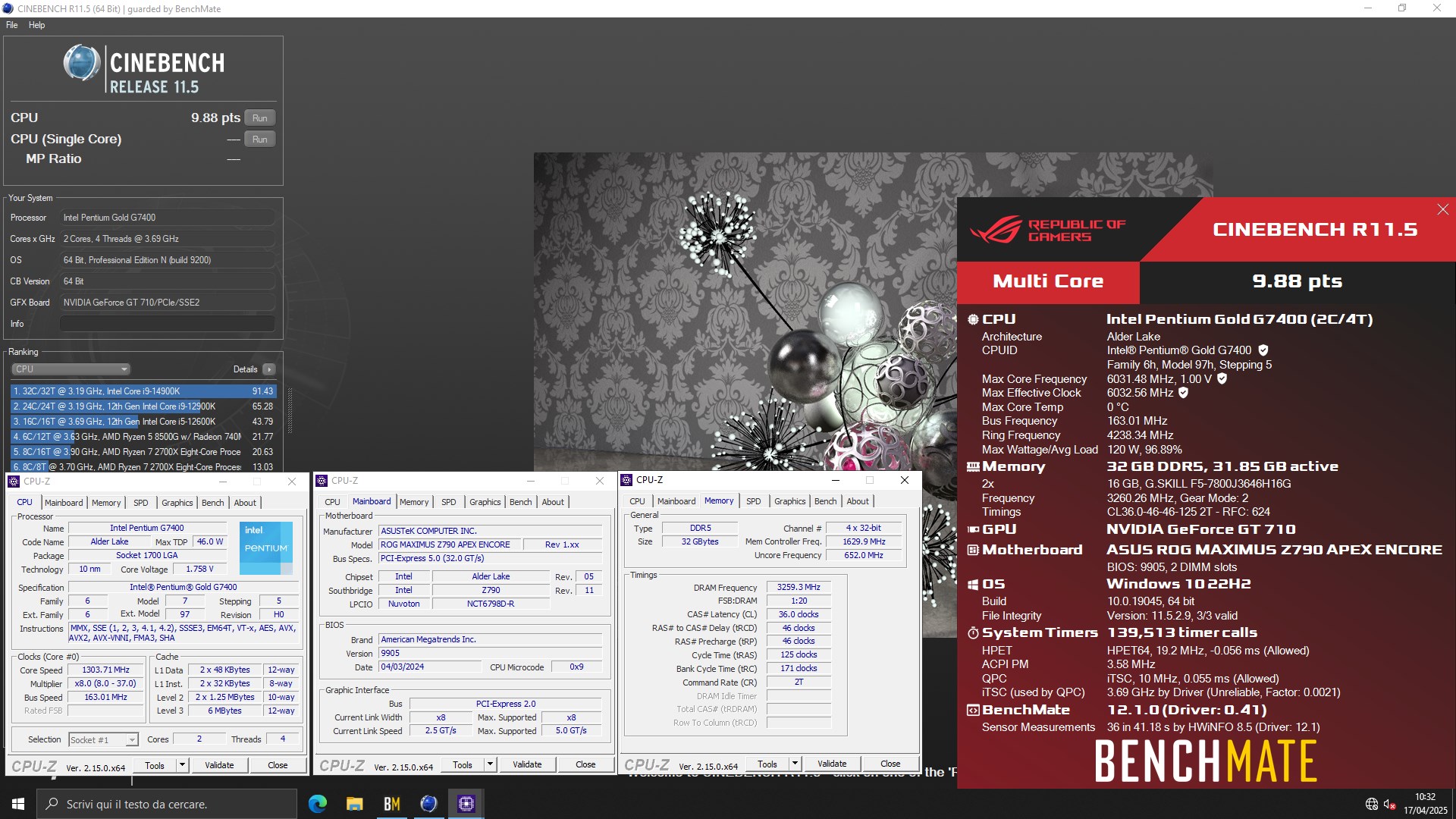Select ranking row 5. 8C/16T Ryzen 7 2700X
The width and height of the screenshot is (1456, 819).
(143, 452)
